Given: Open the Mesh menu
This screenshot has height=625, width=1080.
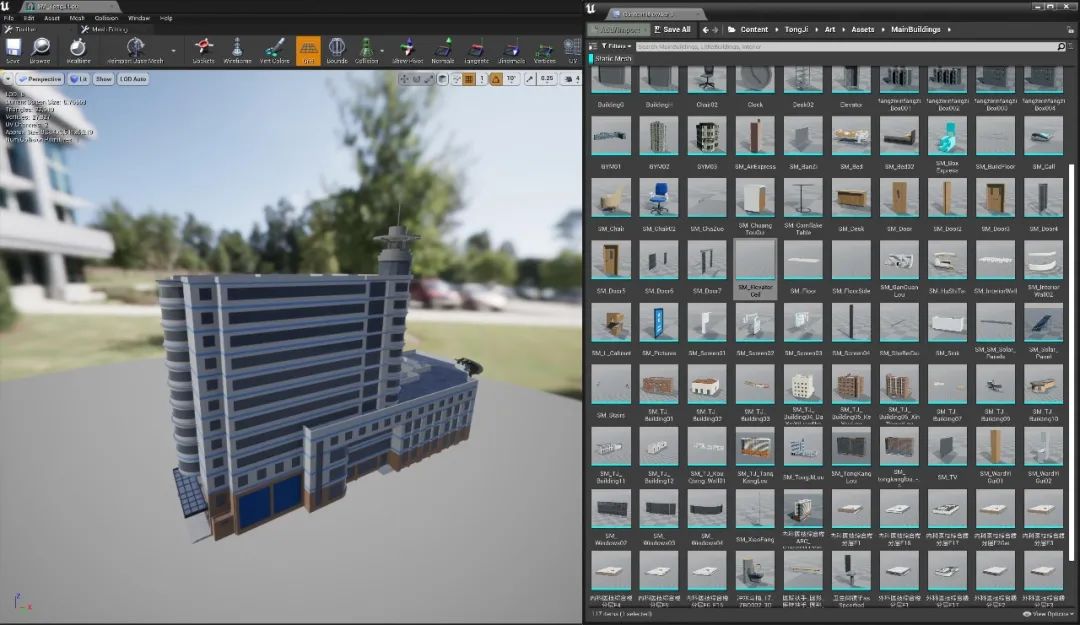Looking at the screenshot, I should pos(77,18).
